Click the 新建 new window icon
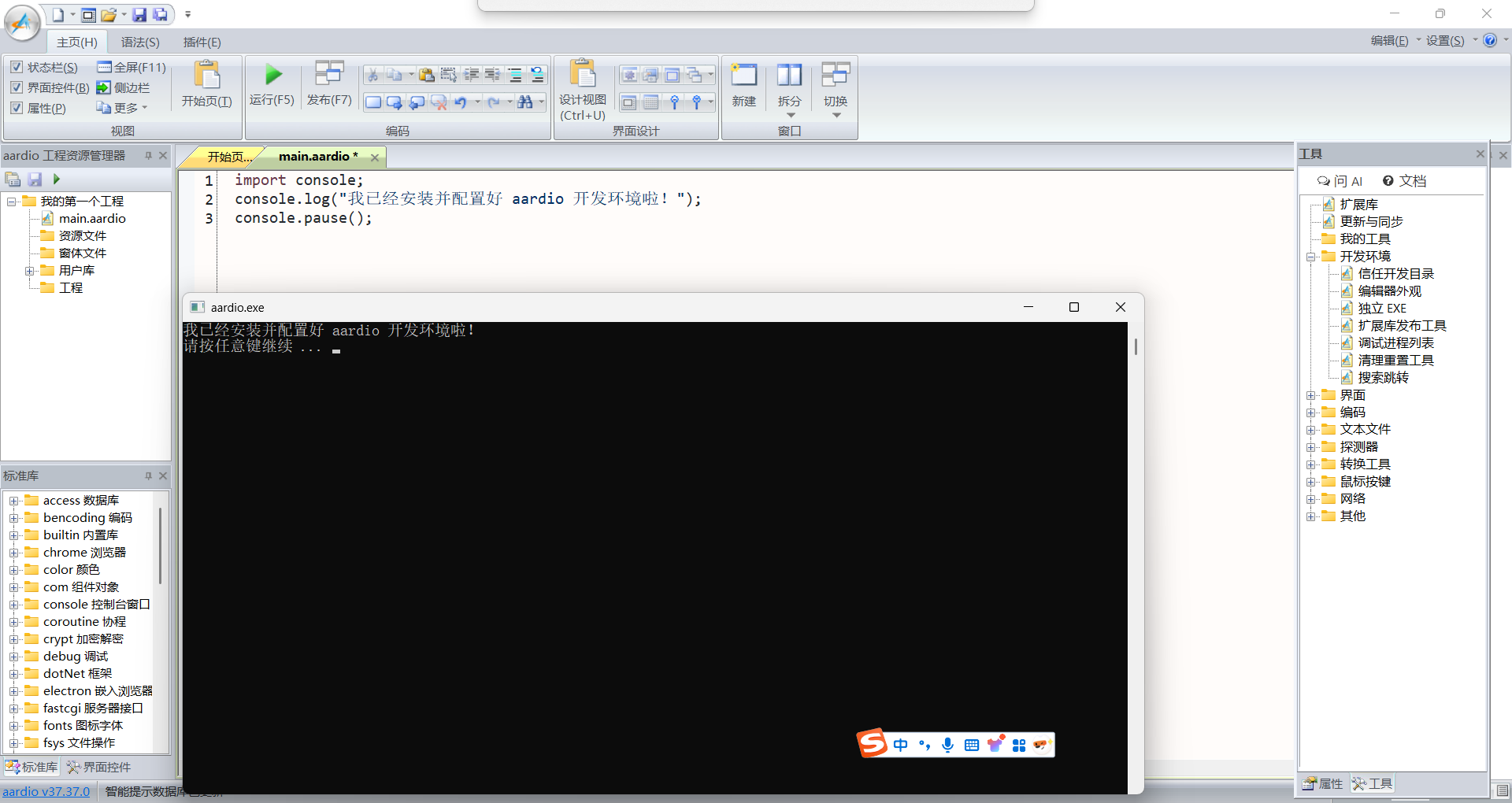1512x803 pixels. 743,85
